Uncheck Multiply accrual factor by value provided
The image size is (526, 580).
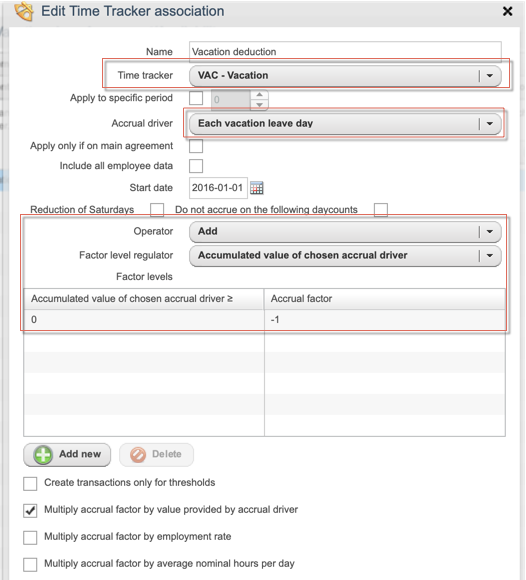30,510
